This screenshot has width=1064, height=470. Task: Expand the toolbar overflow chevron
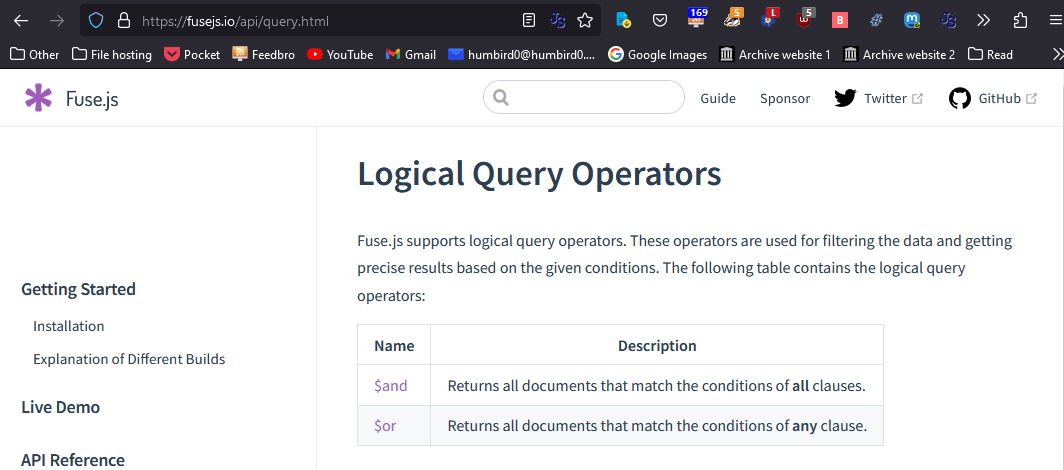point(983,20)
